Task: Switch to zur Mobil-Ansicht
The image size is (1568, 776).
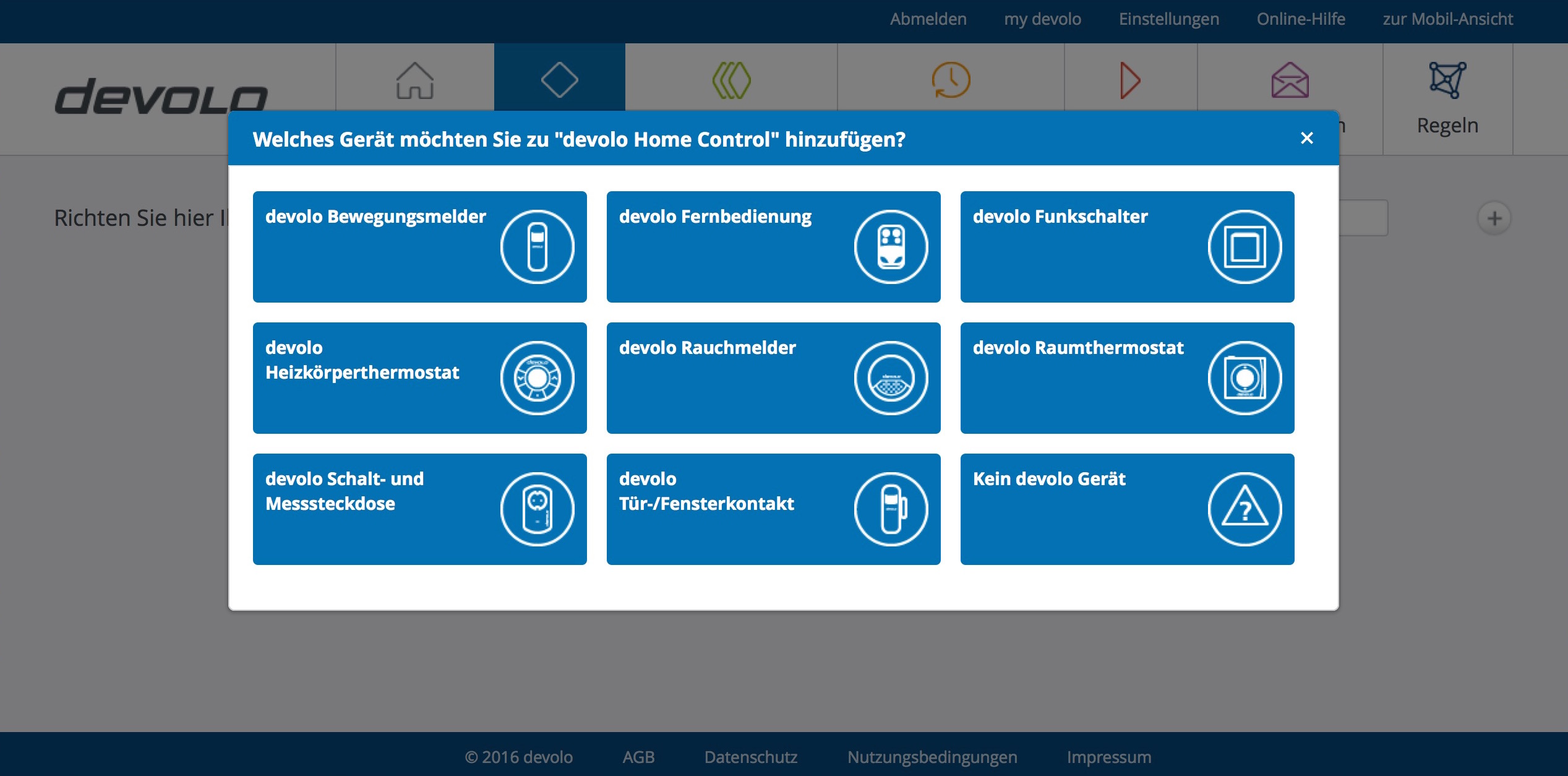Action: (1447, 19)
